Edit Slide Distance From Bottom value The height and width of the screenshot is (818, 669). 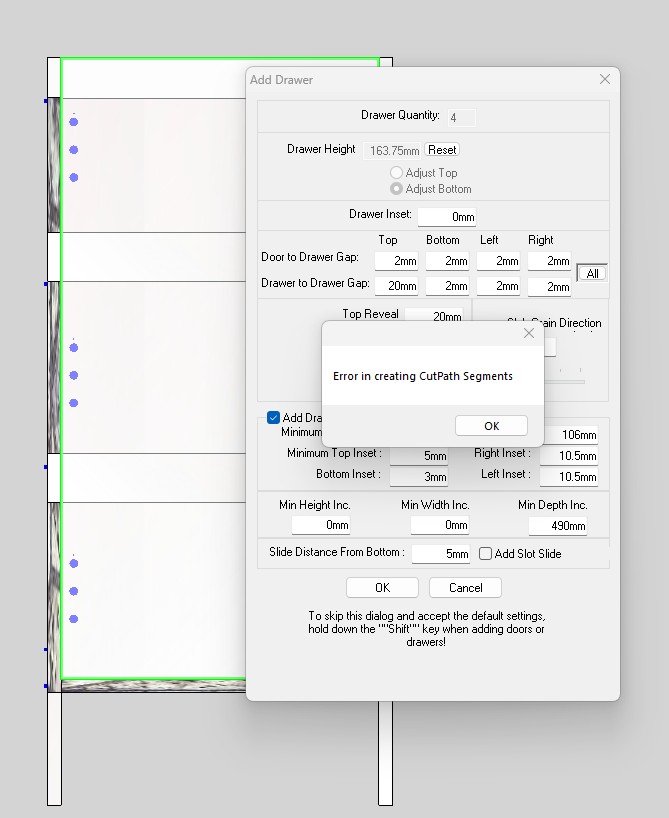(x=440, y=554)
